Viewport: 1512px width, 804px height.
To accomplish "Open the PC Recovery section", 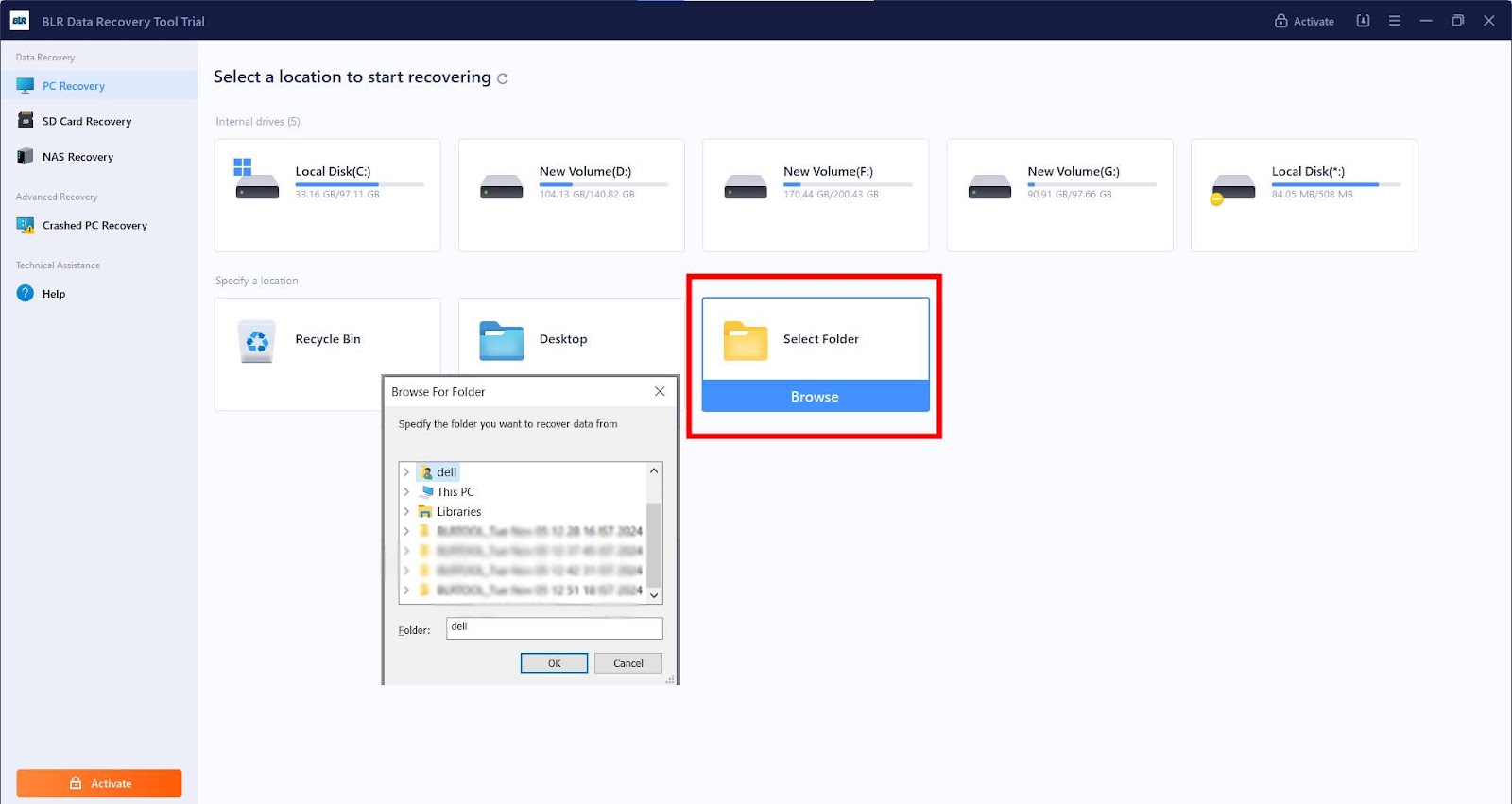I will tap(99, 86).
